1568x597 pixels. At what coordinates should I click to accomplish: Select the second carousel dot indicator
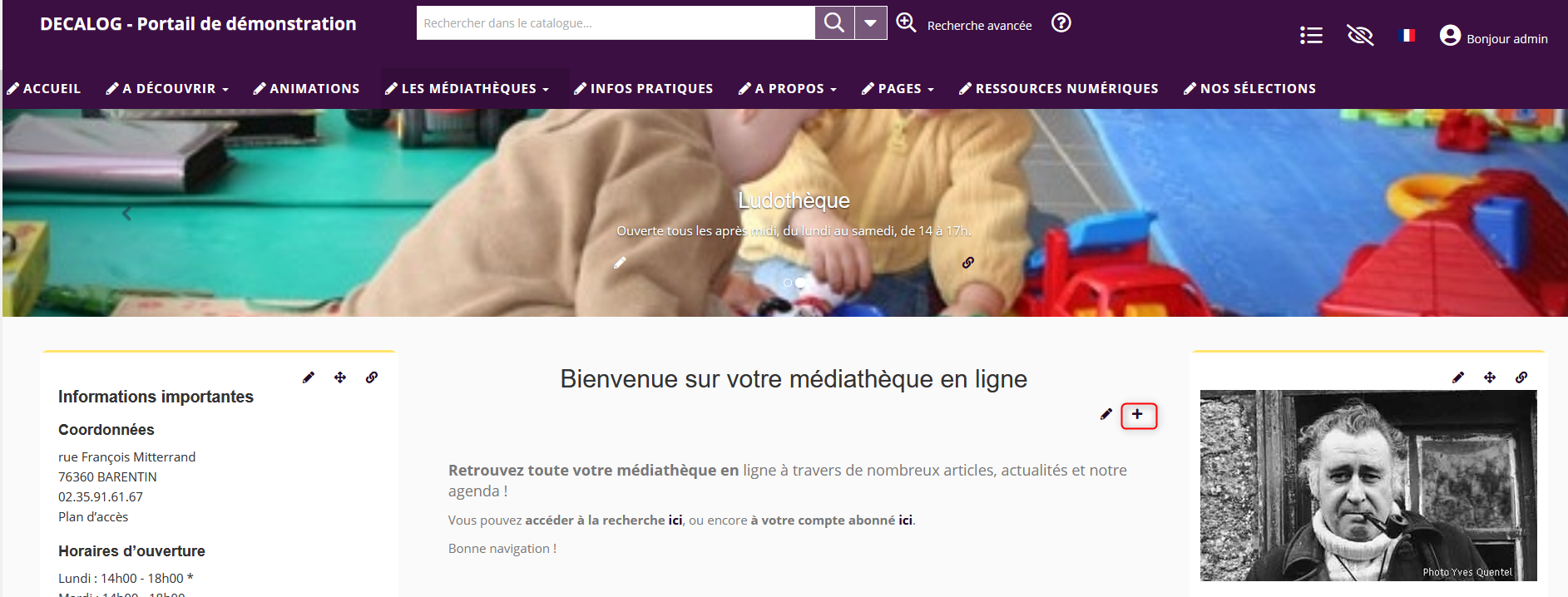point(800,283)
